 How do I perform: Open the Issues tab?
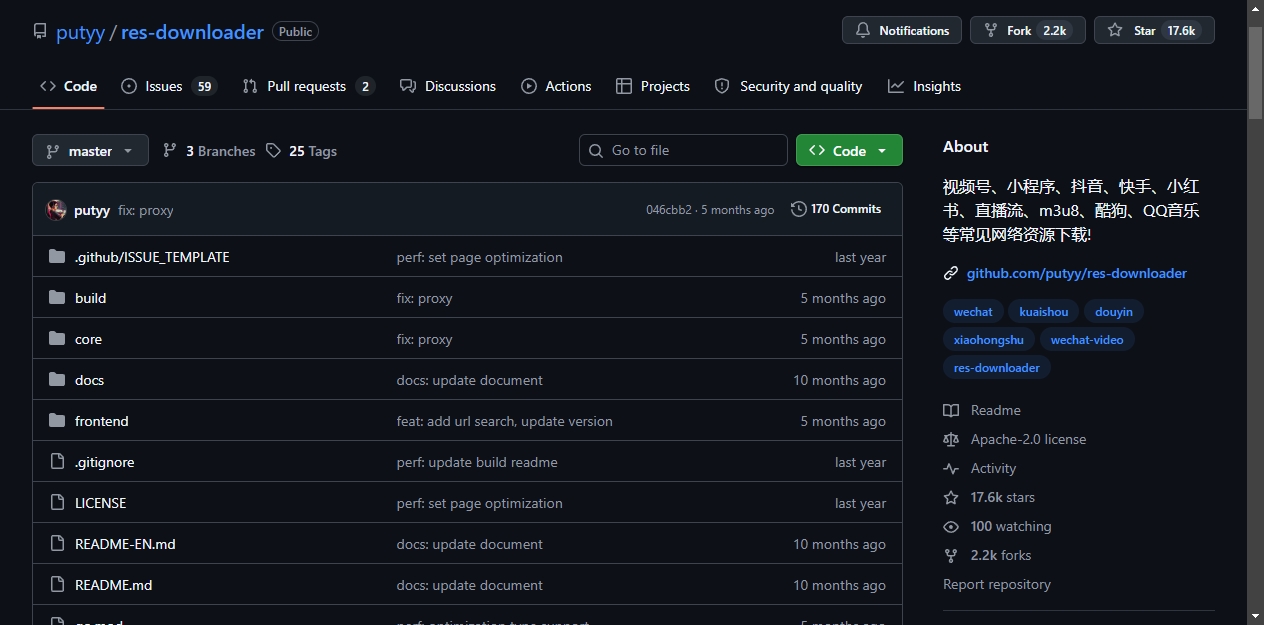pyautogui.click(x=169, y=86)
